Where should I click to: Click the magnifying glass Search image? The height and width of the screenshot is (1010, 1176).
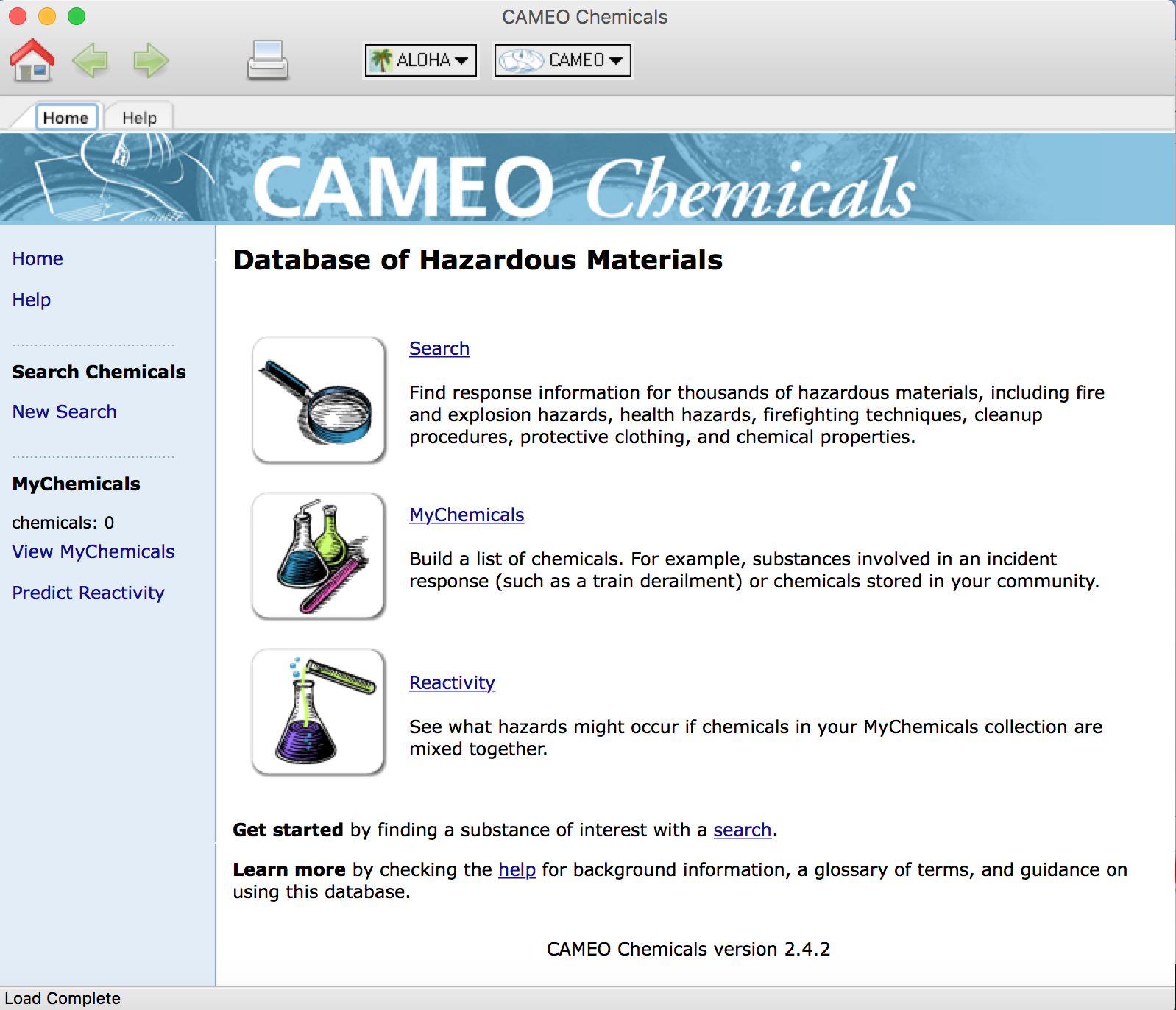pos(319,400)
